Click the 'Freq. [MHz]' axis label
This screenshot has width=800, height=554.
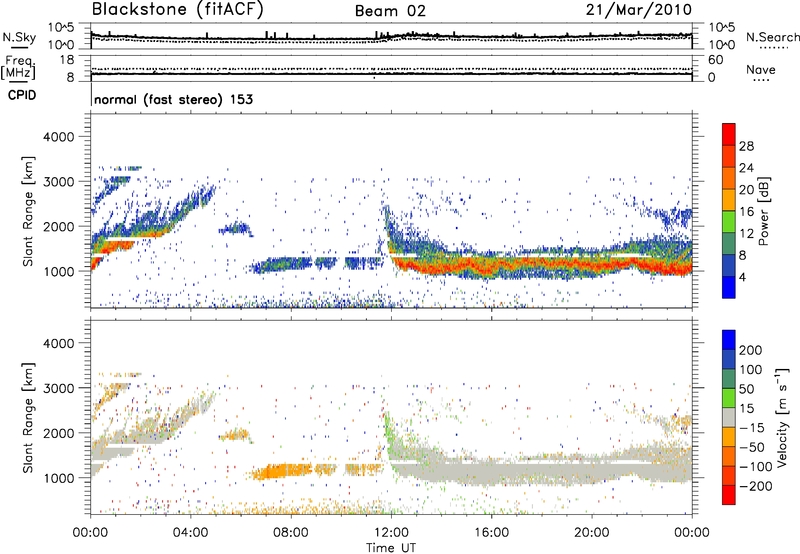click(18, 68)
